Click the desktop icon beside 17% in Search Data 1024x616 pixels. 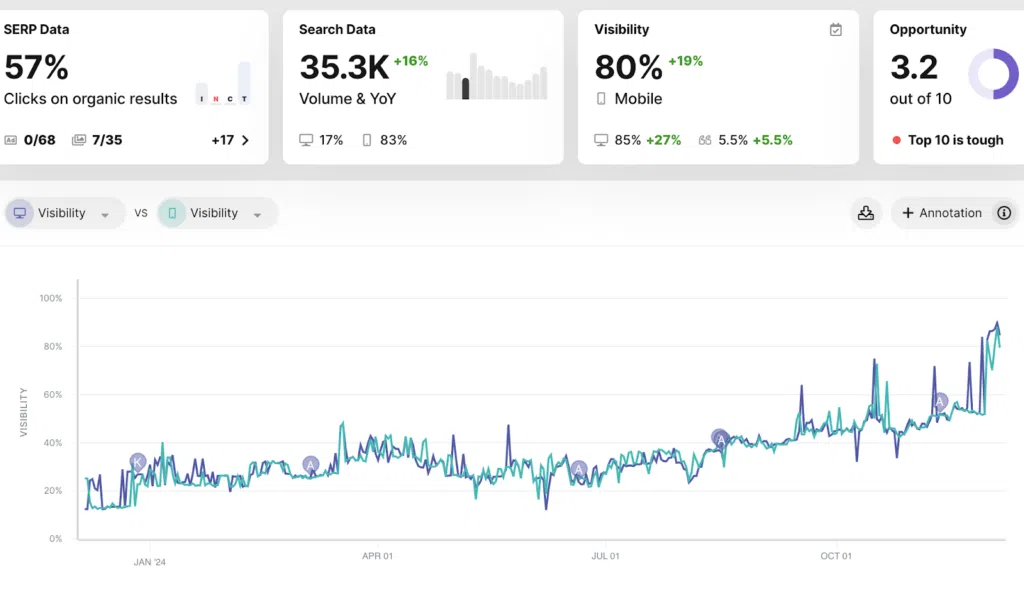click(x=306, y=140)
